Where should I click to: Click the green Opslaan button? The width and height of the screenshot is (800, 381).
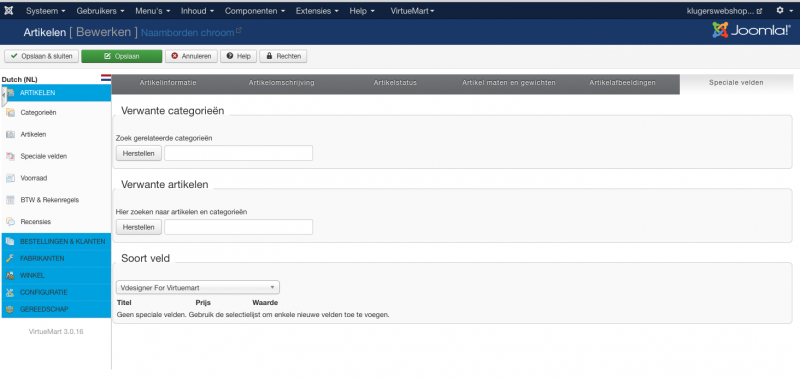(121, 56)
